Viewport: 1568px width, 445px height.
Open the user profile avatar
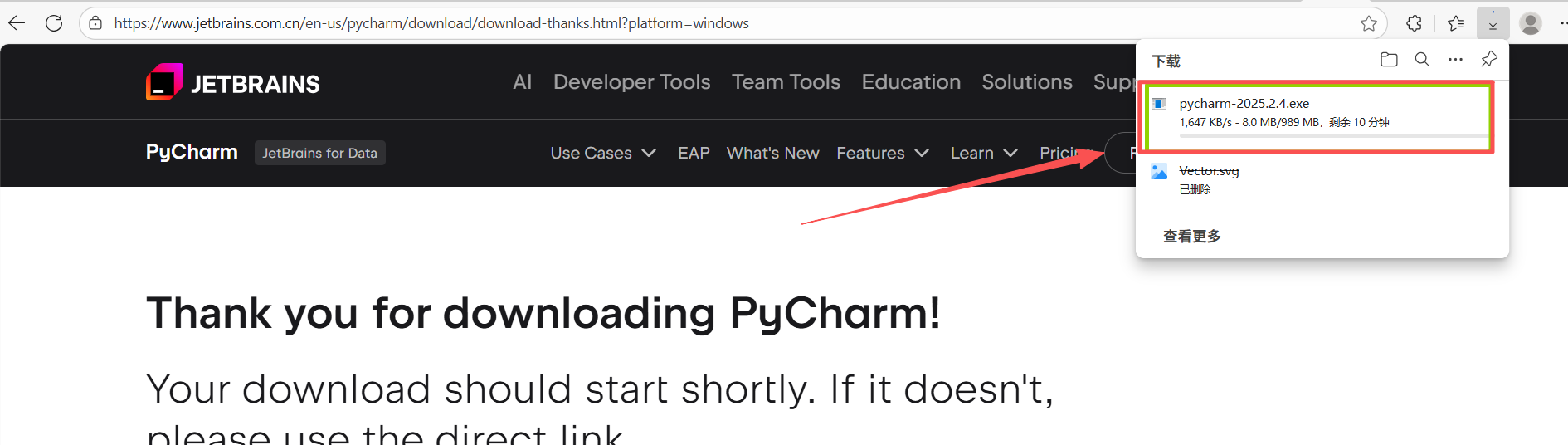(x=1531, y=23)
